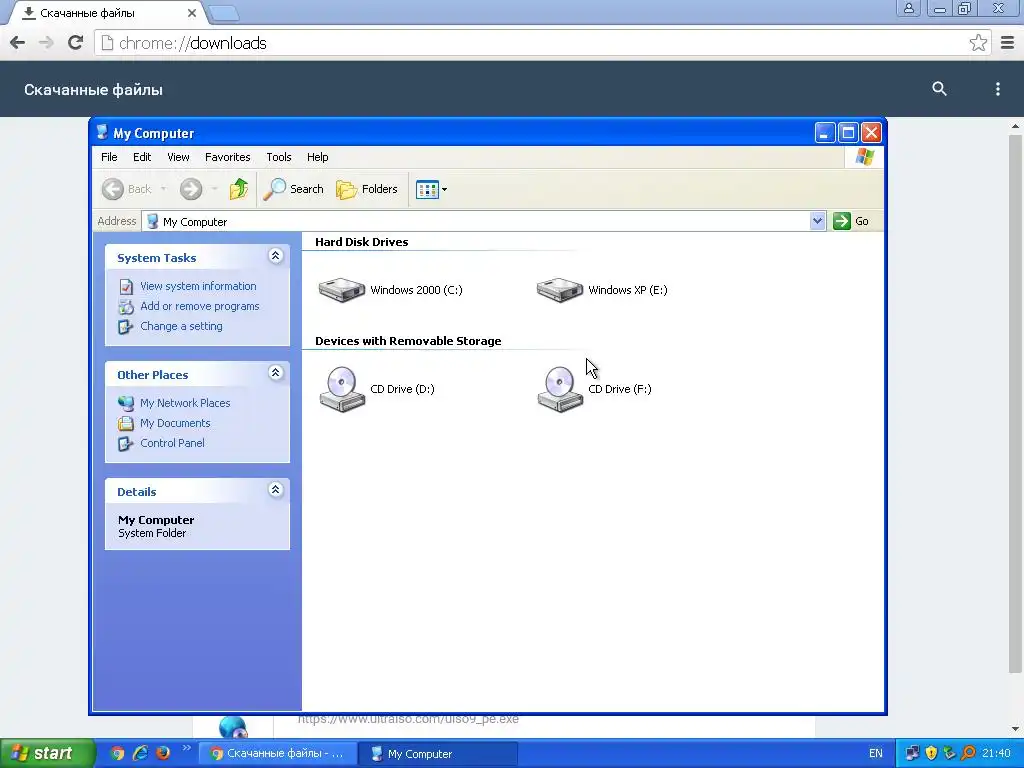Launch Firefox from Quick Launch
This screenshot has height=768, width=1024.
pos(163,754)
